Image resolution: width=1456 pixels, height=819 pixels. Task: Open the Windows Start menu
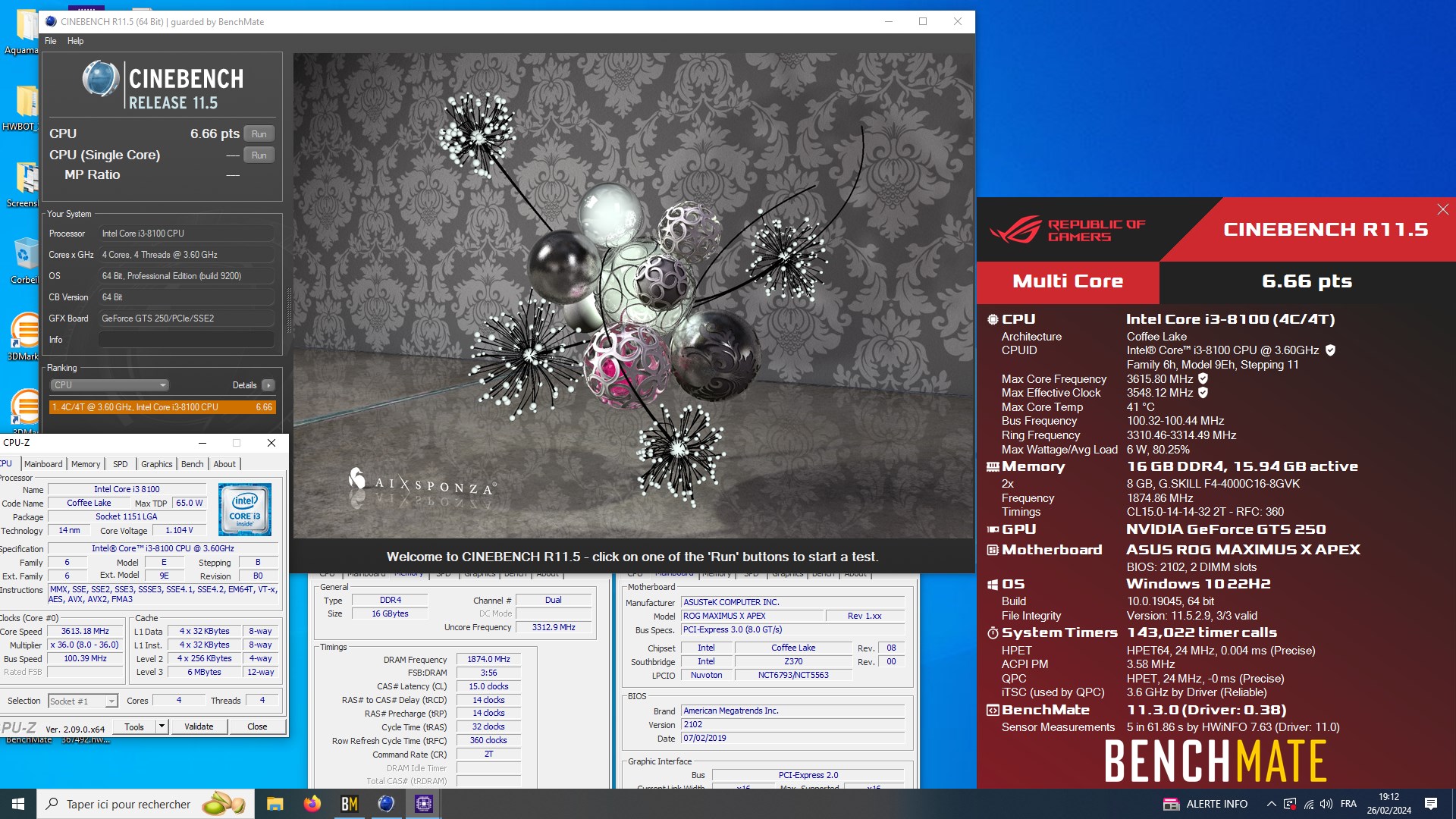(x=18, y=804)
